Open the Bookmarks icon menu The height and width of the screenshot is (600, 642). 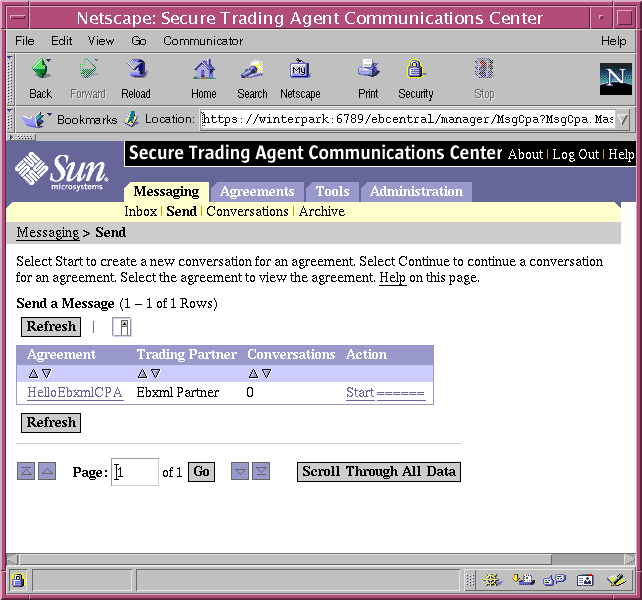coord(36,120)
